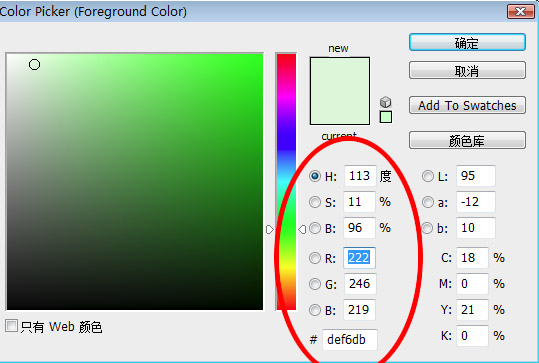Click the hex color def6db field
This screenshot has width=539, height=363.
tap(349, 340)
